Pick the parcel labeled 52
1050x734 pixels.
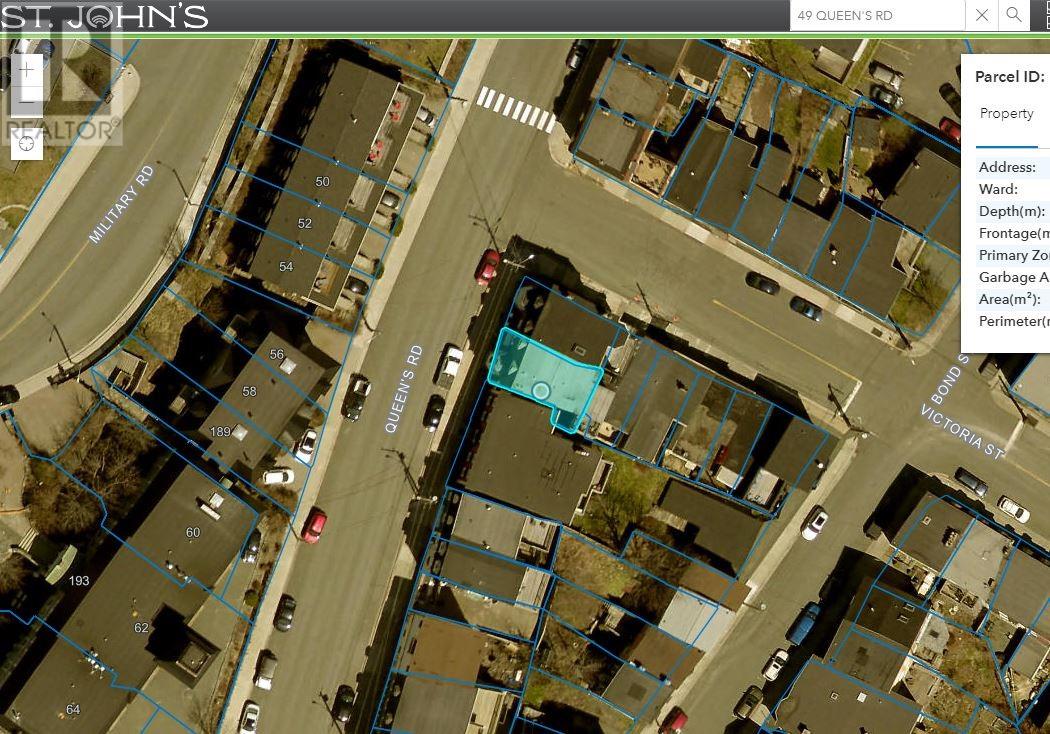point(305,224)
